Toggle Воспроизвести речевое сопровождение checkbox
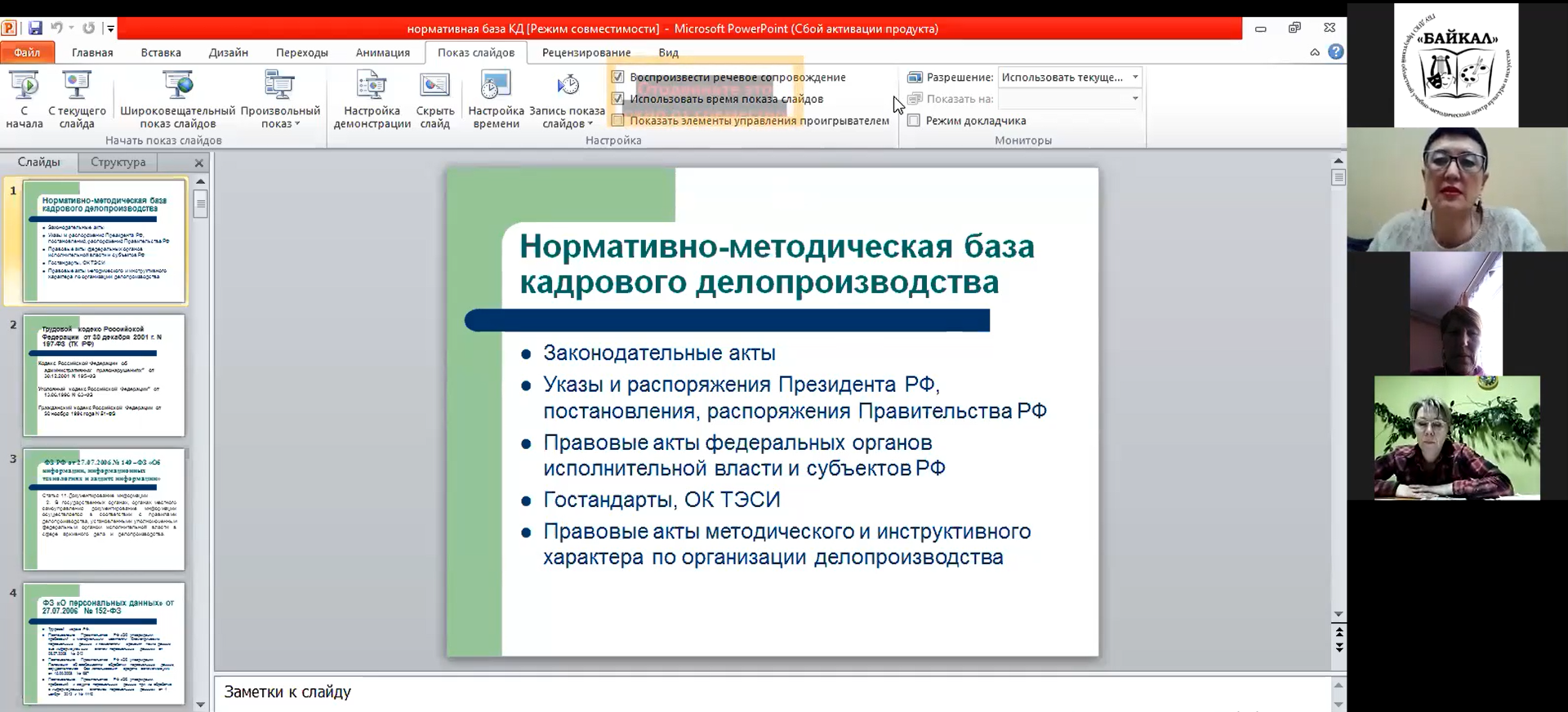This screenshot has width=1568, height=712. (618, 77)
